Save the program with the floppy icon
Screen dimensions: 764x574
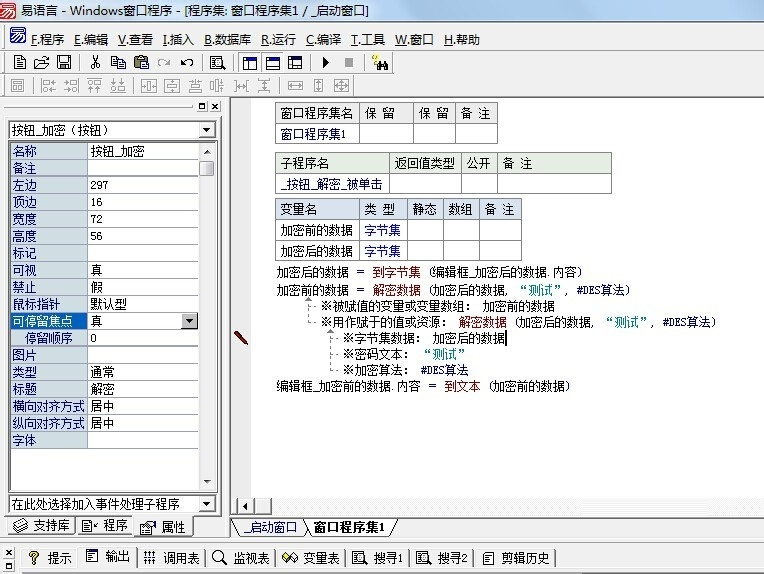(x=64, y=62)
